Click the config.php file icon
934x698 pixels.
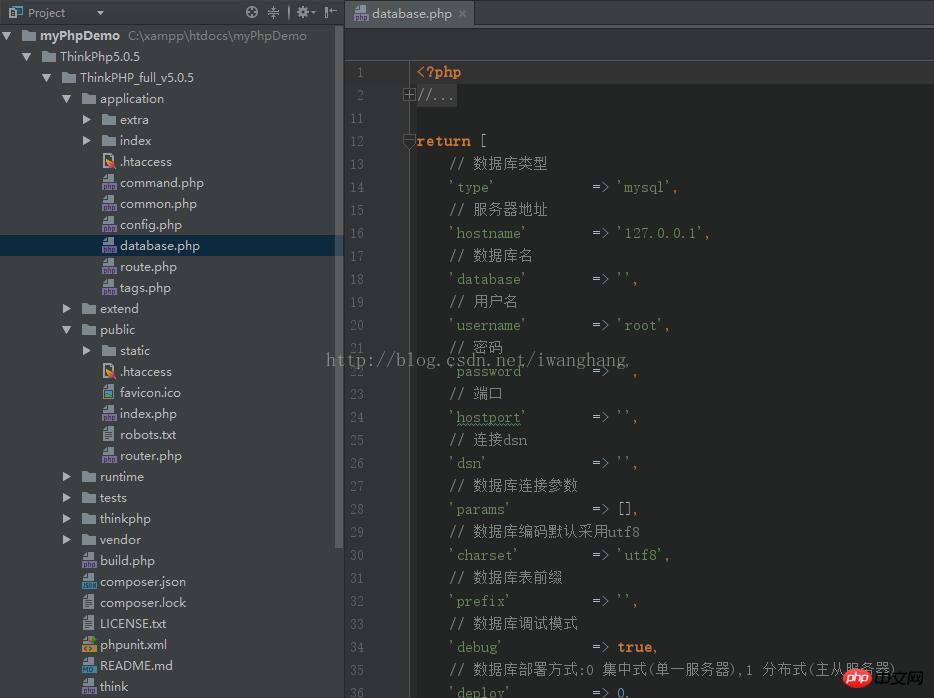coord(109,225)
